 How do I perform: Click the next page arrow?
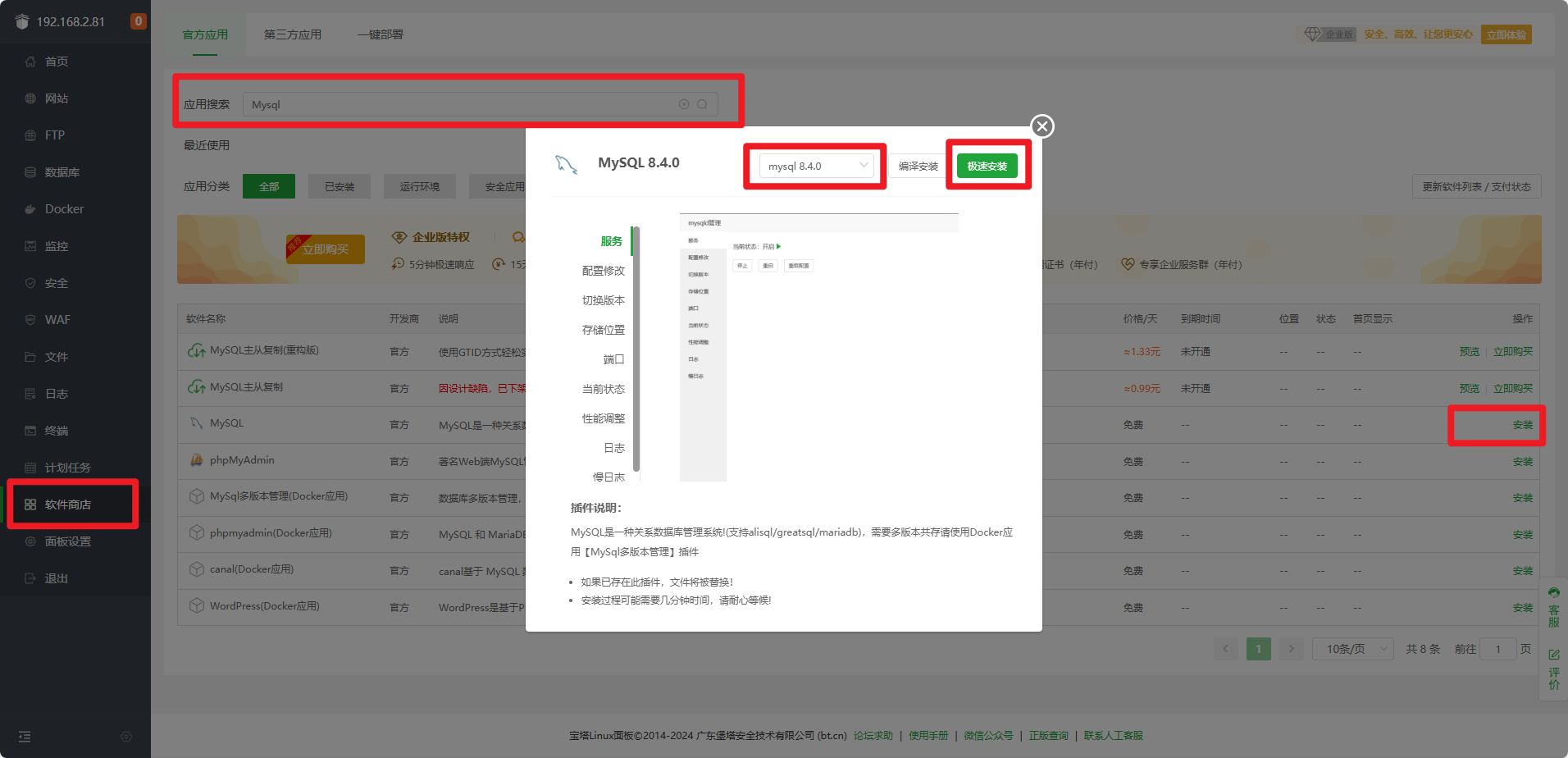[x=1292, y=649]
